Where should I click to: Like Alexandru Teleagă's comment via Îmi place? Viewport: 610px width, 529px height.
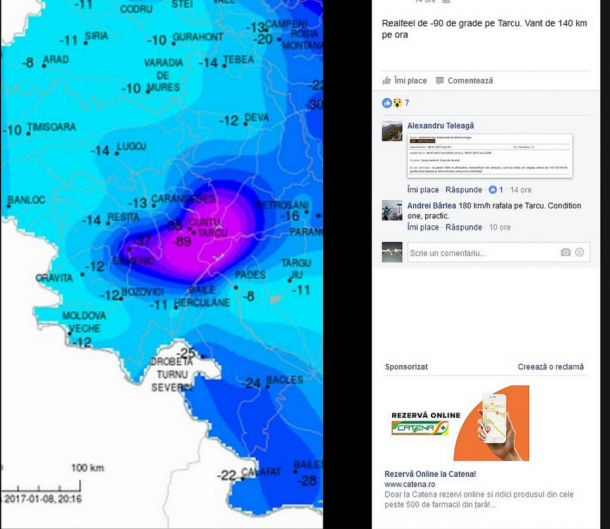coord(422,189)
